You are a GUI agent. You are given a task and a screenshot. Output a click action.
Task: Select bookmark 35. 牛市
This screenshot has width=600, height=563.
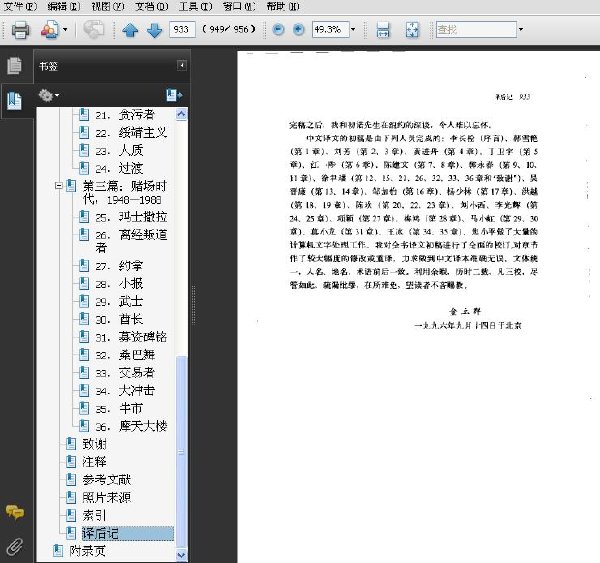(x=119, y=408)
